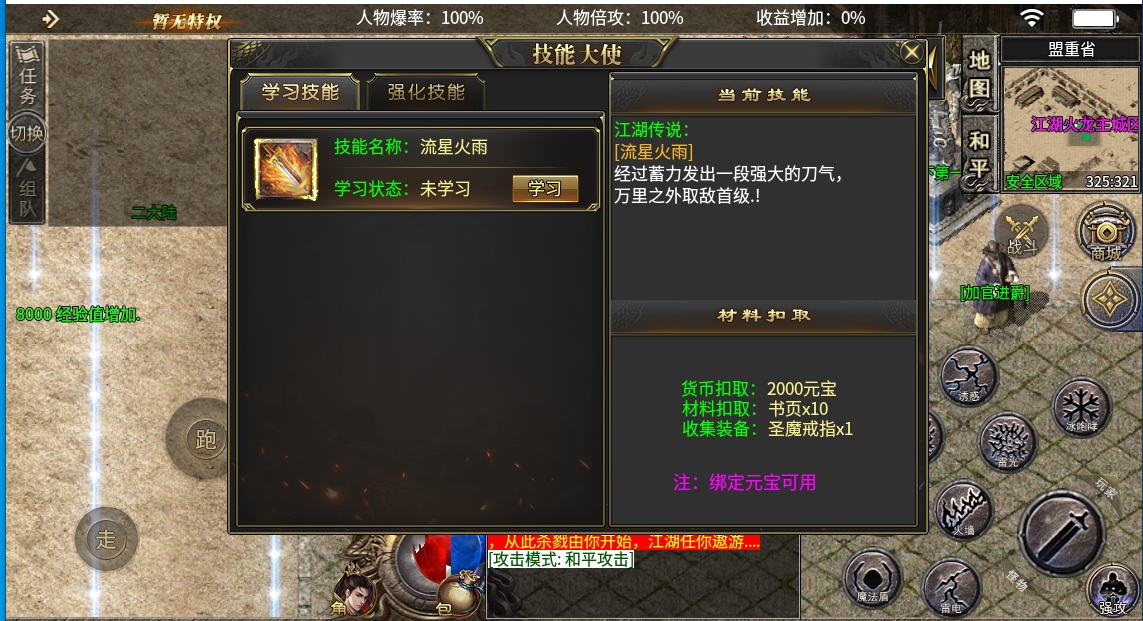Viewport: 1143px width, 621px height.
Task: Tap the 流星火雨 skill icon
Action: point(286,169)
